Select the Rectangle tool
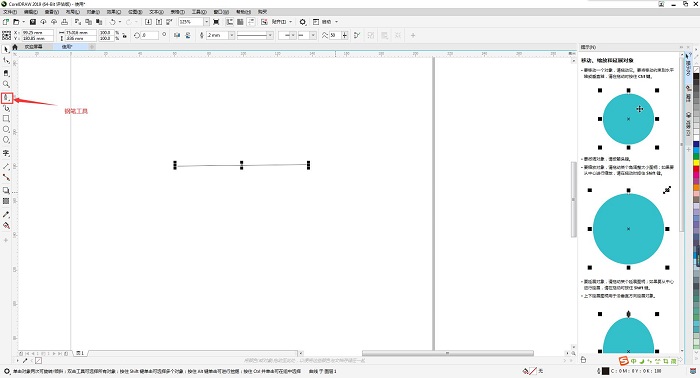 tap(6, 119)
